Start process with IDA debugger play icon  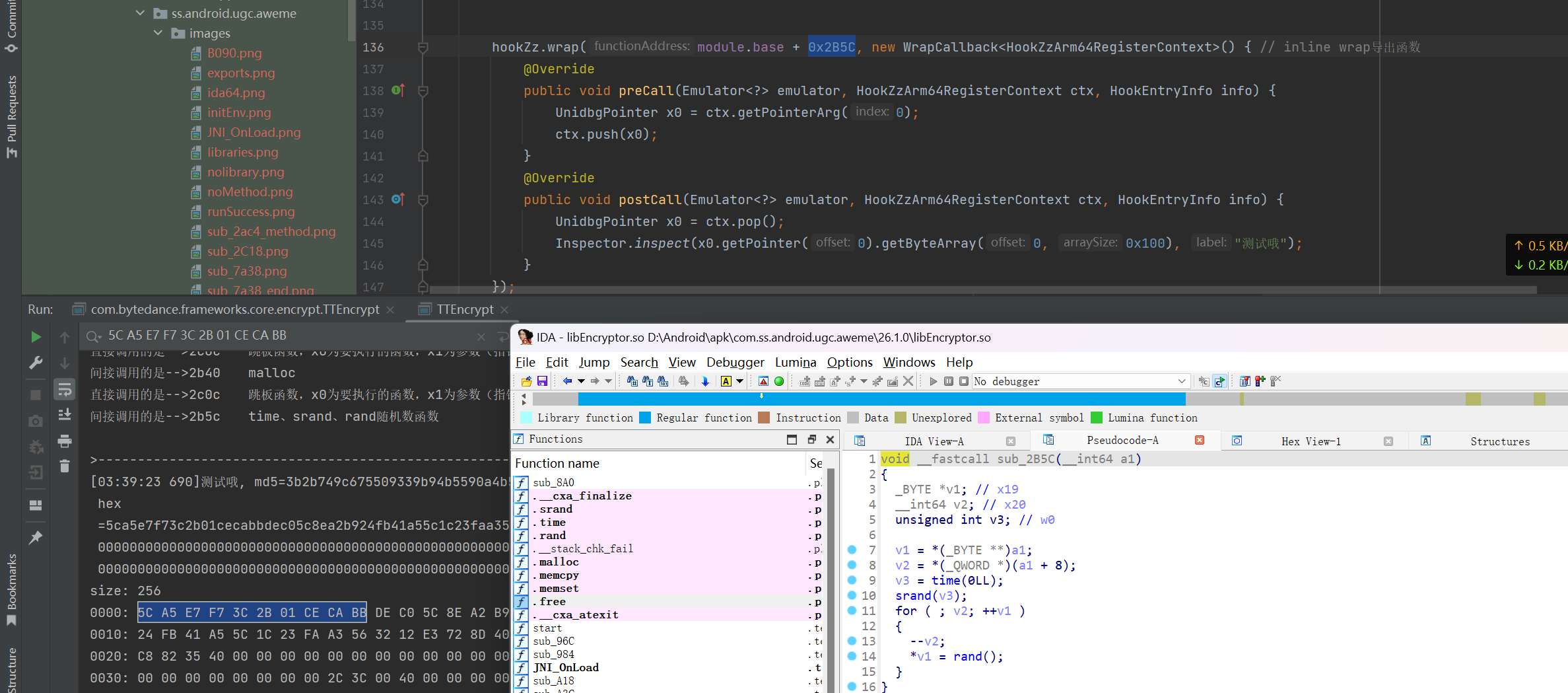[x=933, y=381]
